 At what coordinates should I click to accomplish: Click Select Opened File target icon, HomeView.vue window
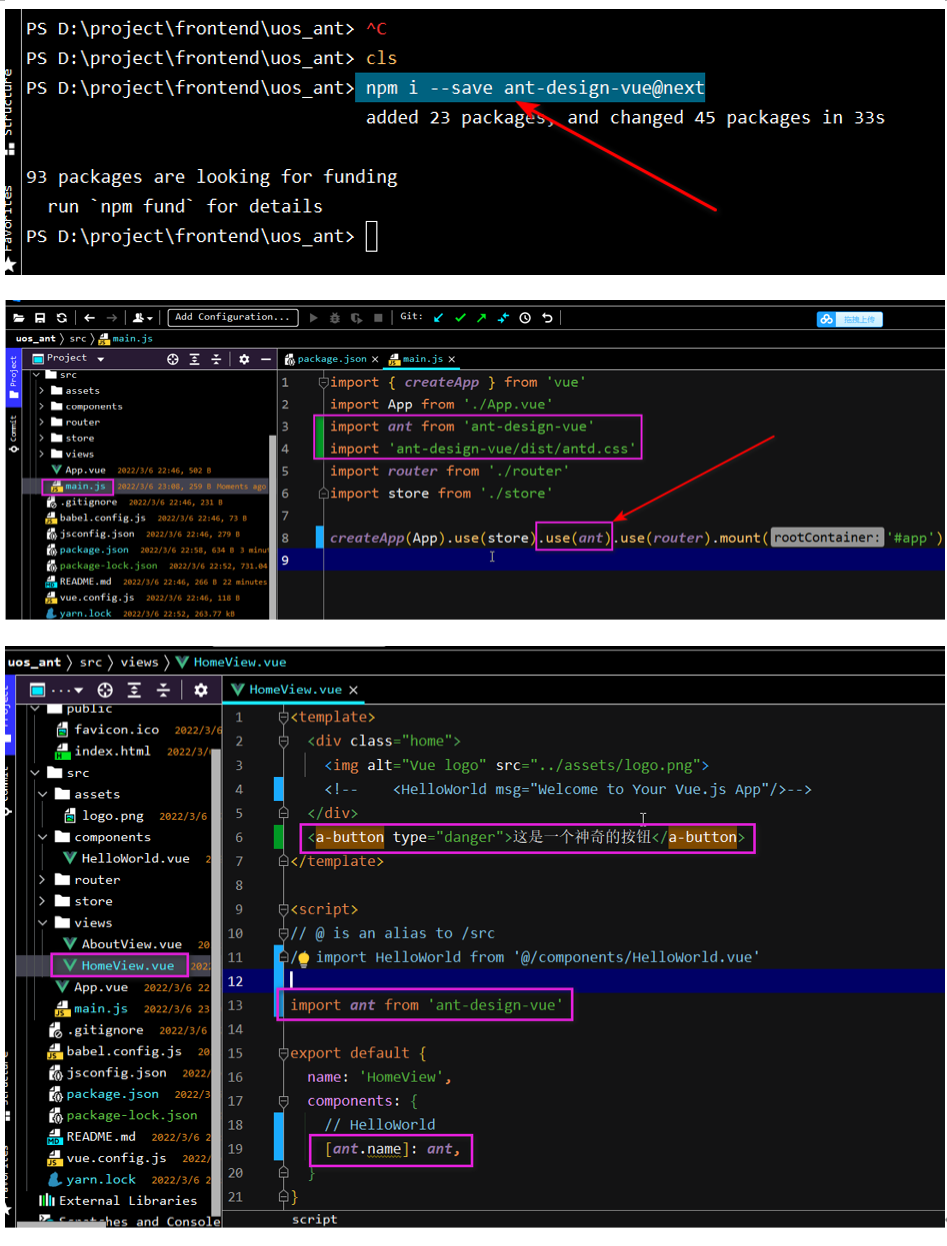coord(105,690)
